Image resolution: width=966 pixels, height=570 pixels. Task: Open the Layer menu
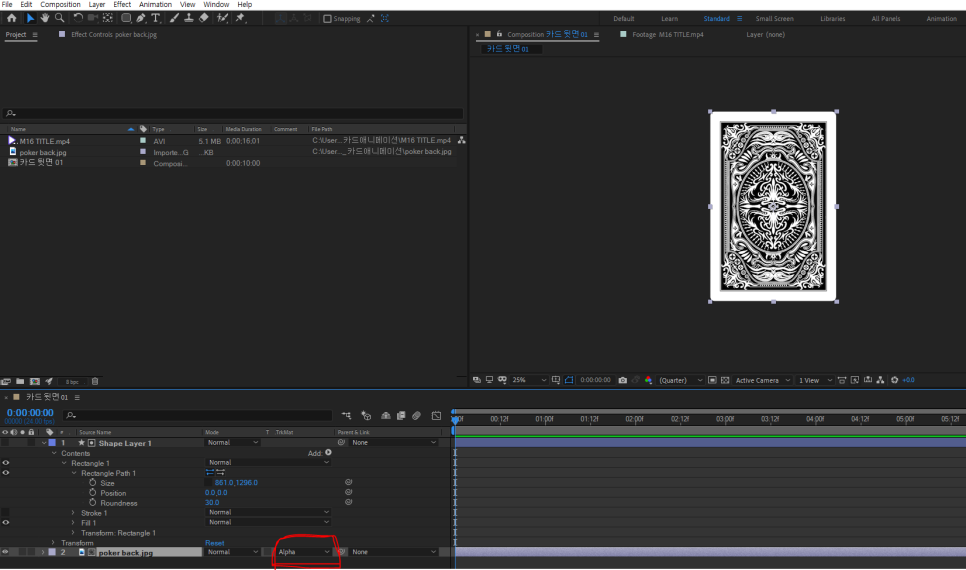97,4
